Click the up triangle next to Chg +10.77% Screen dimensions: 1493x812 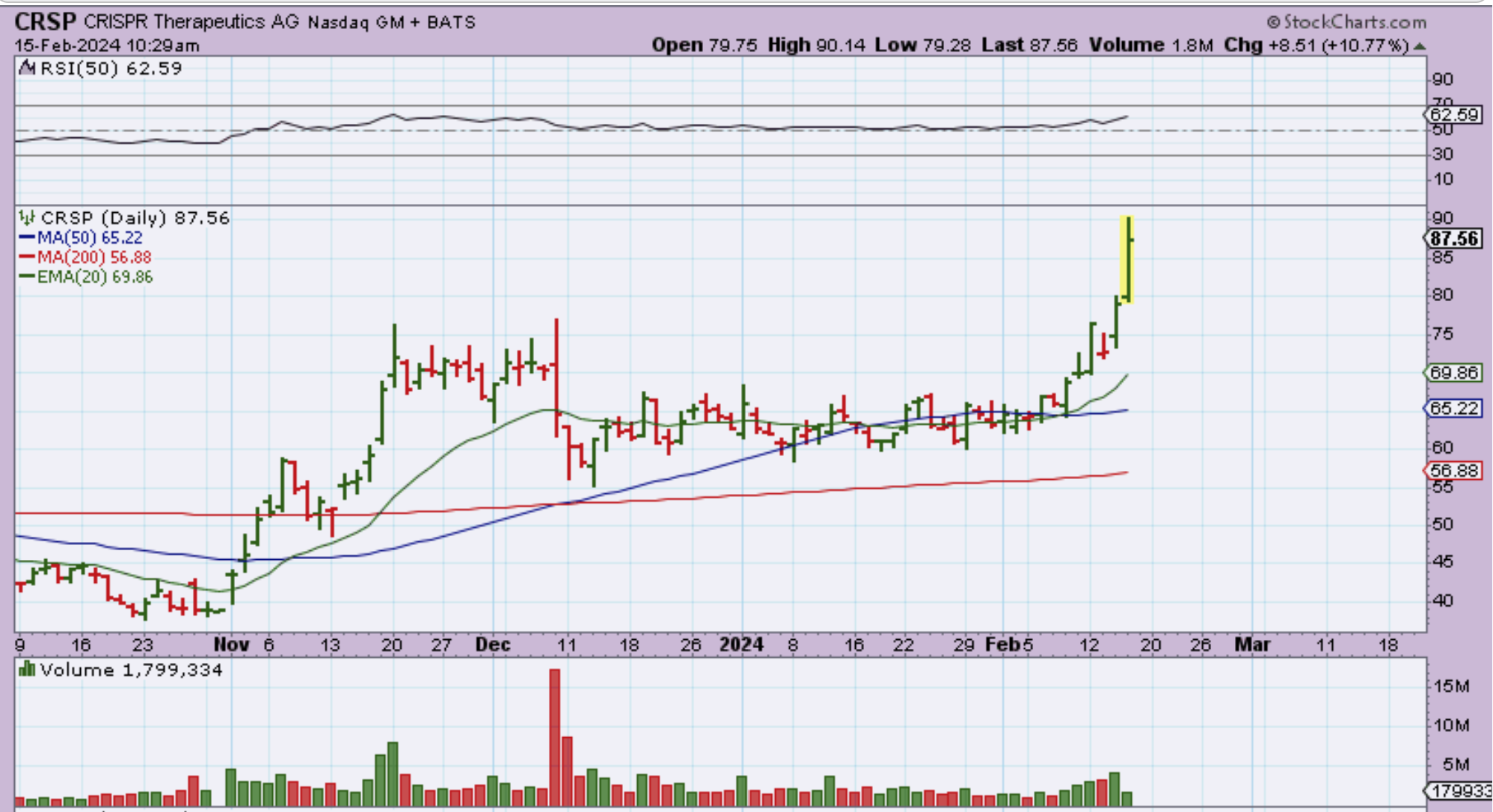click(x=1420, y=46)
